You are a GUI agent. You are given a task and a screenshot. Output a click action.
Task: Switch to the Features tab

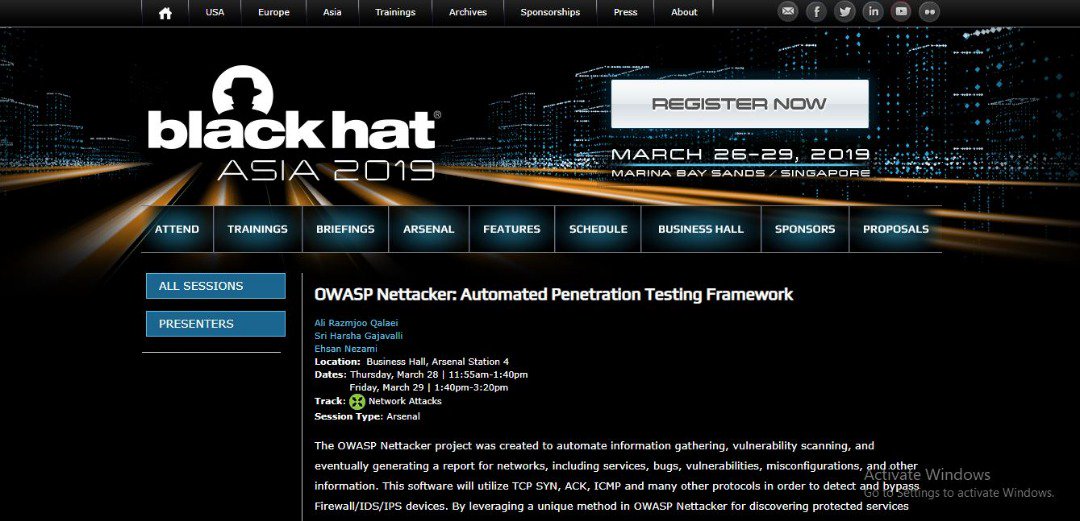[512, 229]
